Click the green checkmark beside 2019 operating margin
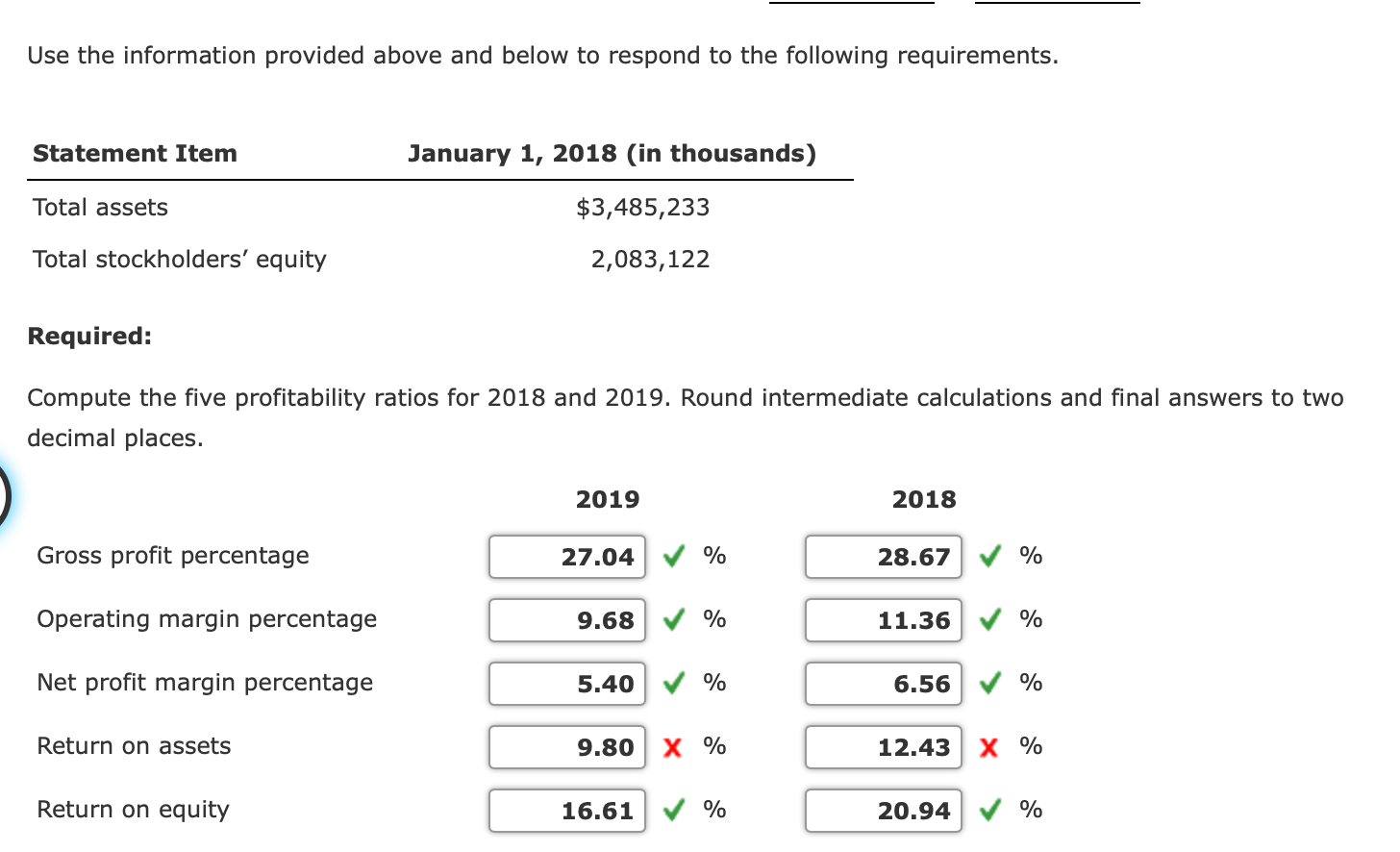The height and width of the screenshot is (852, 1400). coord(673,620)
